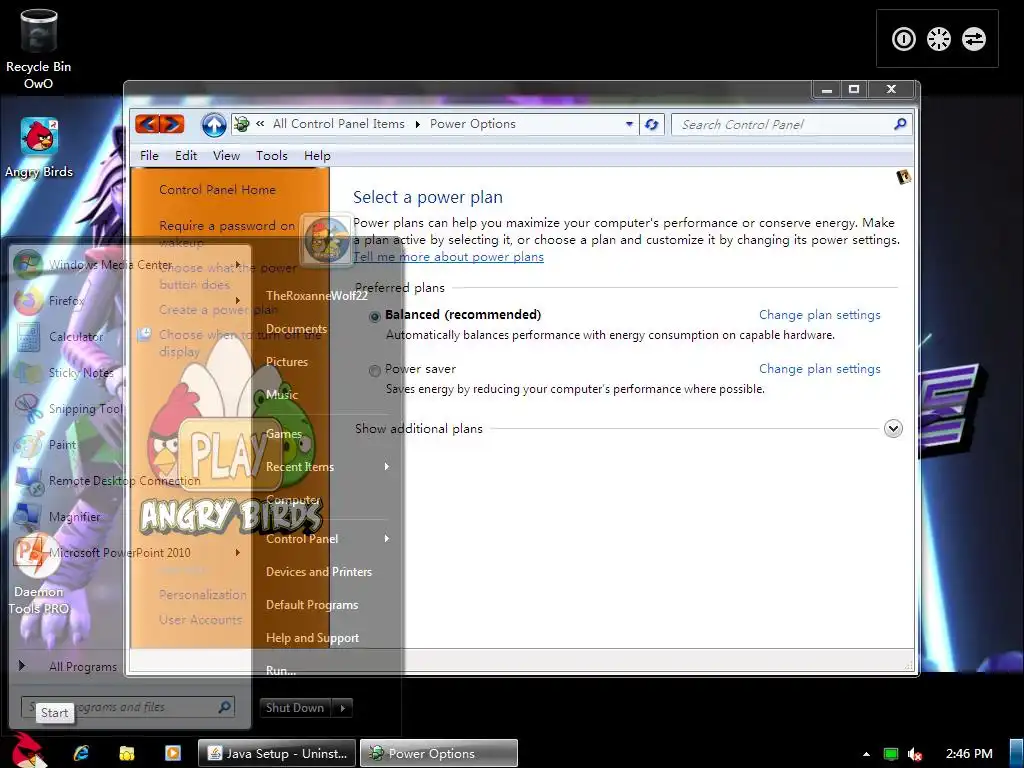Click the blue Up arrow button

[214, 124]
